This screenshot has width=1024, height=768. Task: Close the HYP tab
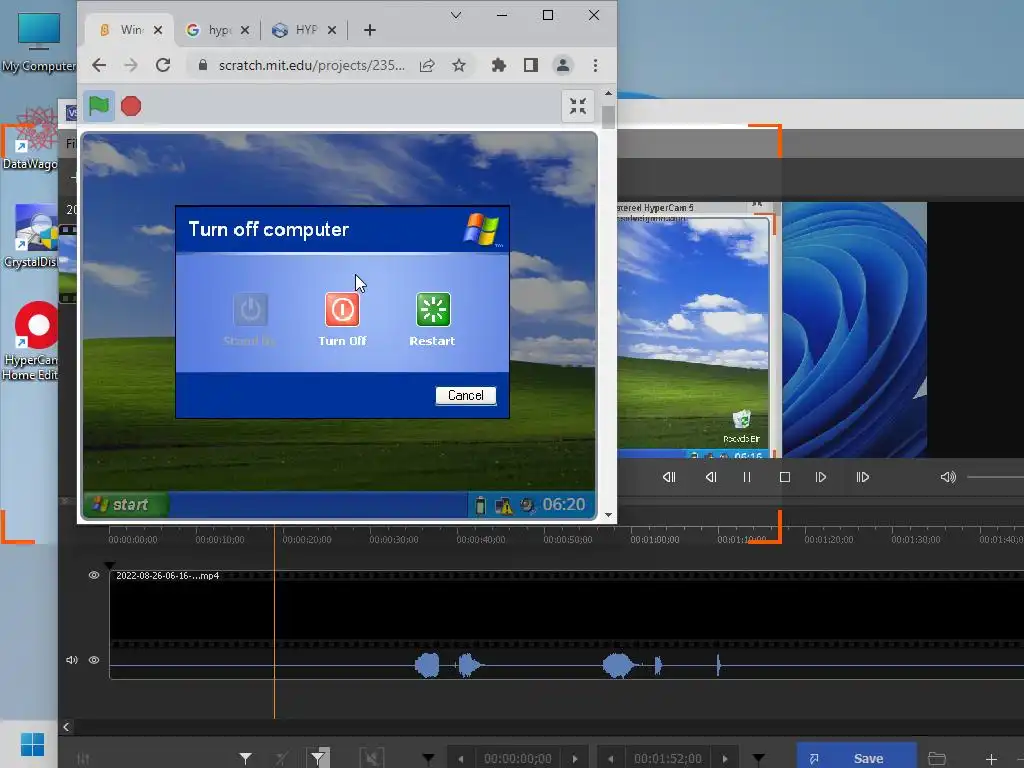tap(332, 30)
